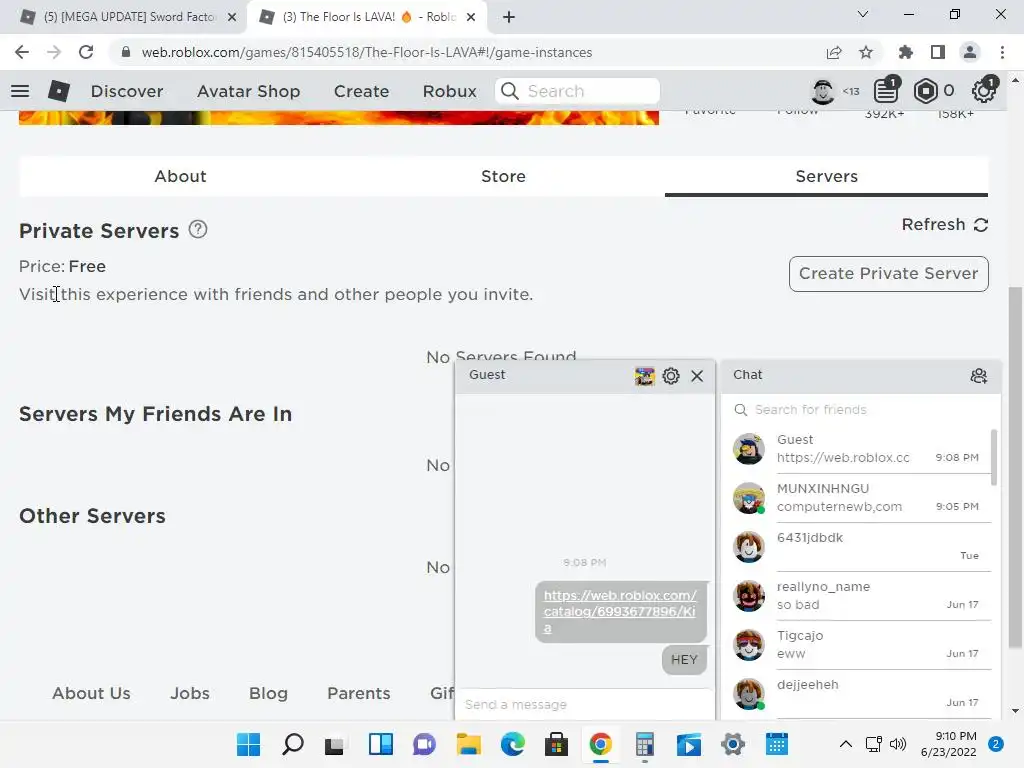Image resolution: width=1024 pixels, height=768 pixels.
Task: Switch to the About tab
Action: 180,176
